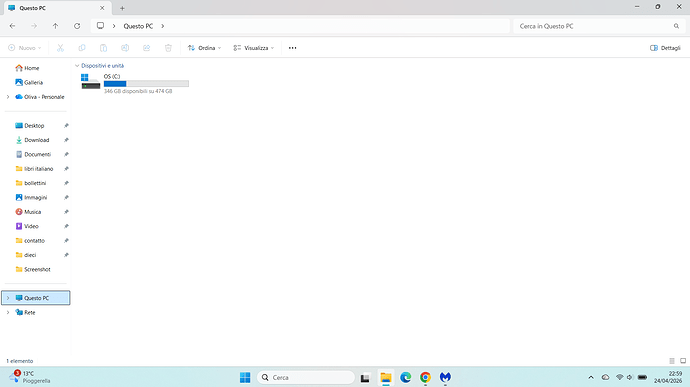Click the taskbar Cerca search box
The image size is (690, 387).
click(x=306, y=377)
